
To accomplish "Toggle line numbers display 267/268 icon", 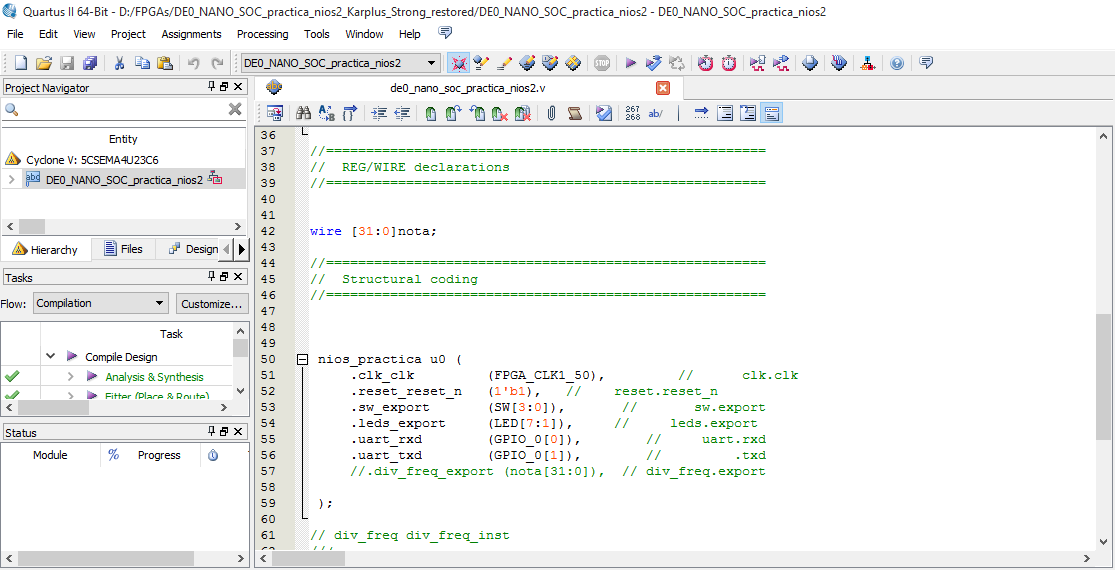I will [x=632, y=113].
